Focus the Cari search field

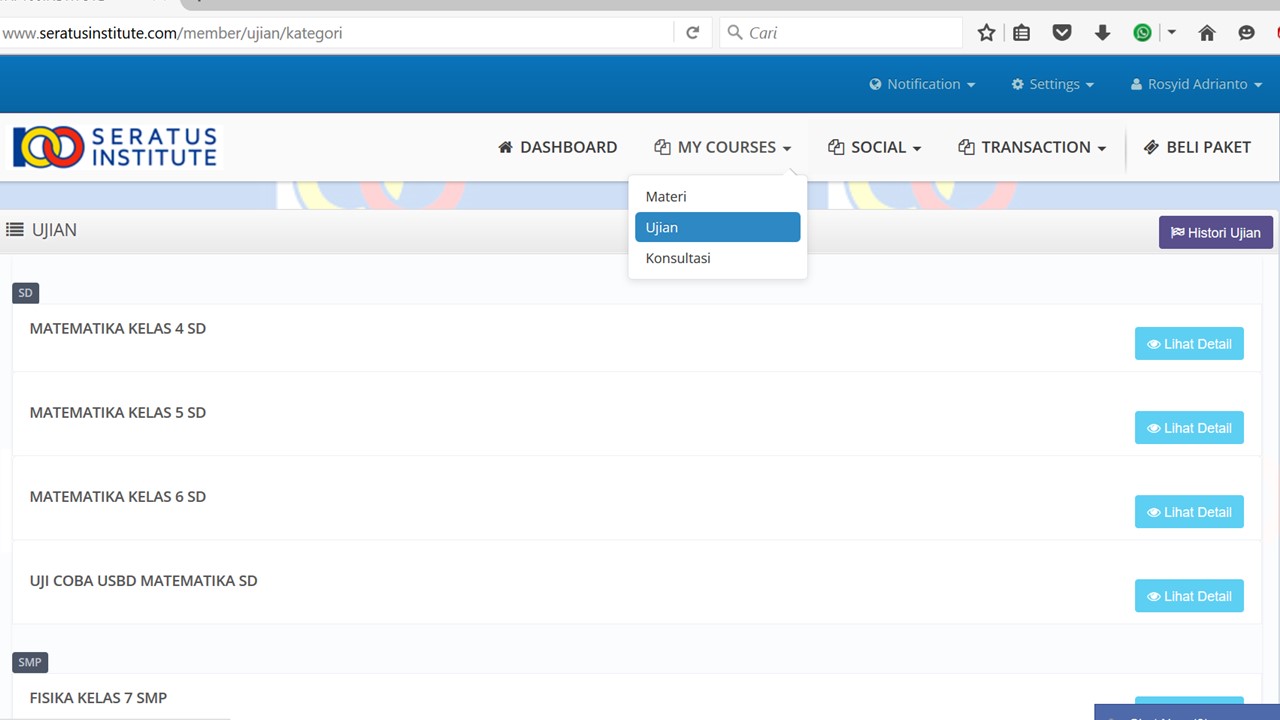point(841,33)
